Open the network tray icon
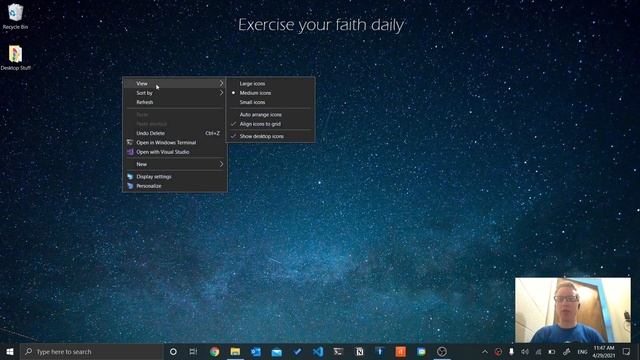Screen dimensions: 640x360 coord(538,351)
